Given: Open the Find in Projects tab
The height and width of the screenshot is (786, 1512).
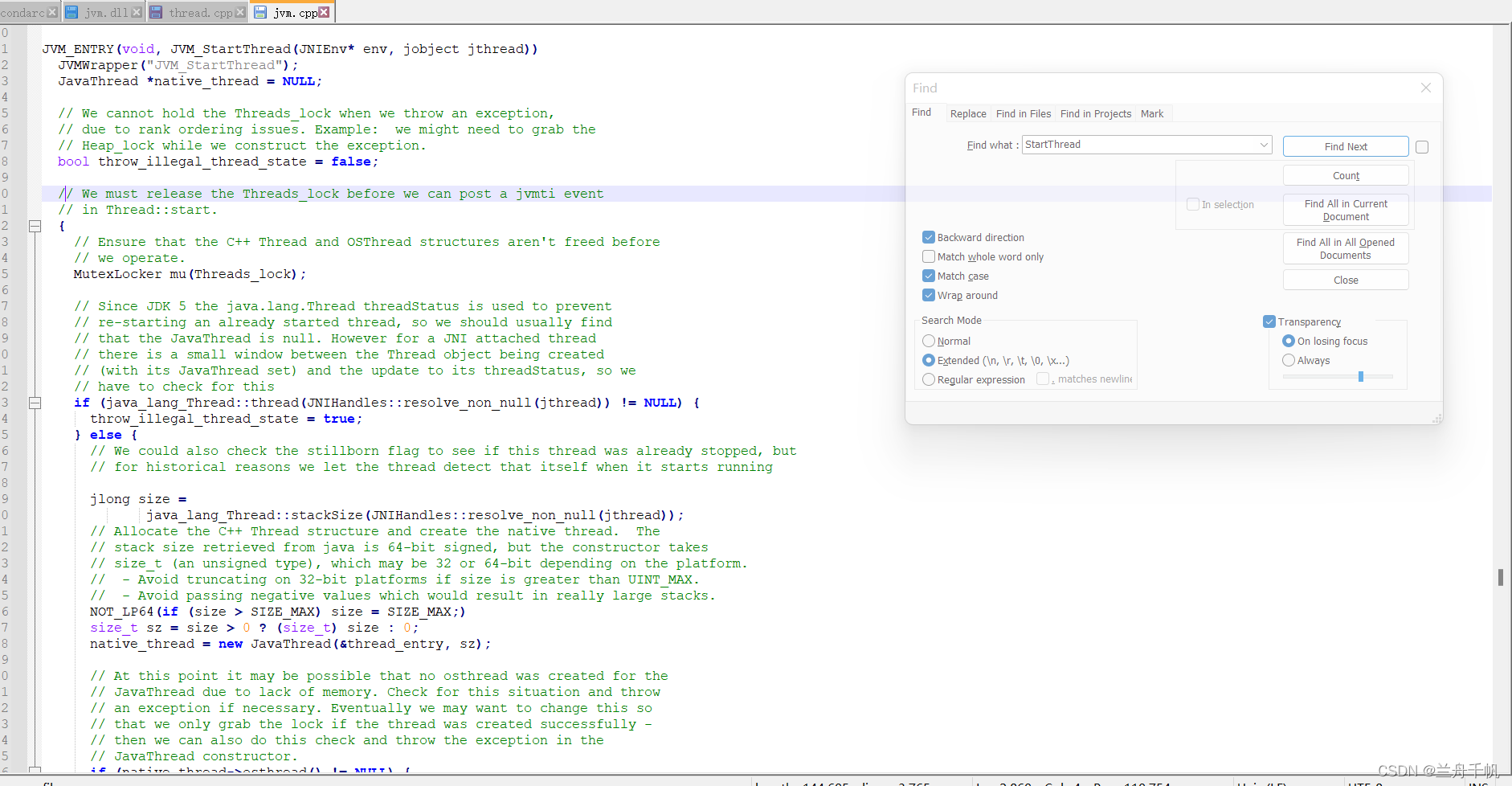Looking at the screenshot, I should point(1096,113).
